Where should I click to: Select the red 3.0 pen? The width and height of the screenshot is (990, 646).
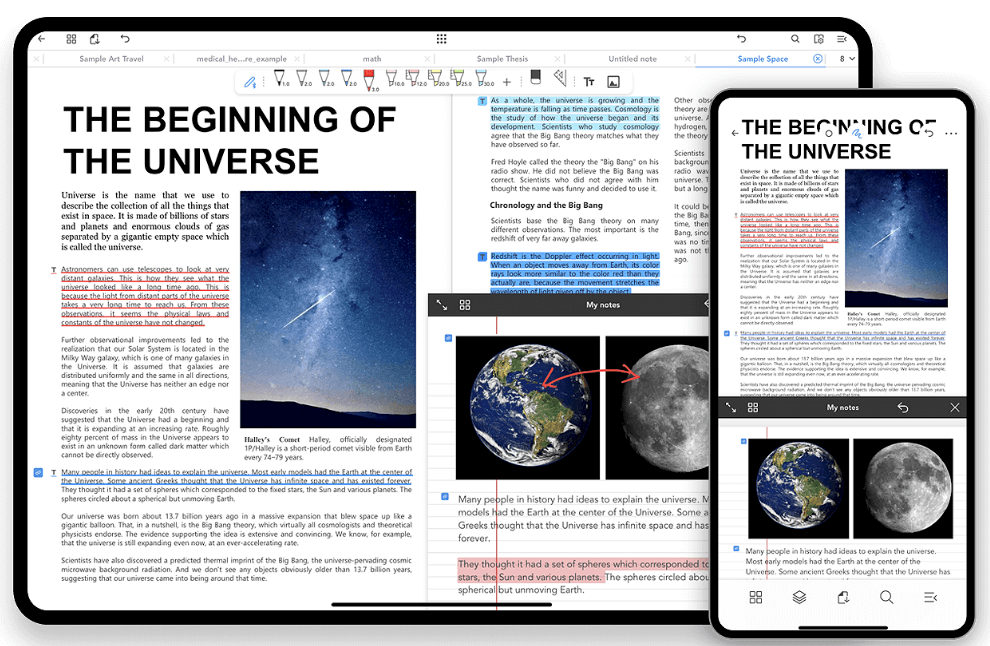370,80
